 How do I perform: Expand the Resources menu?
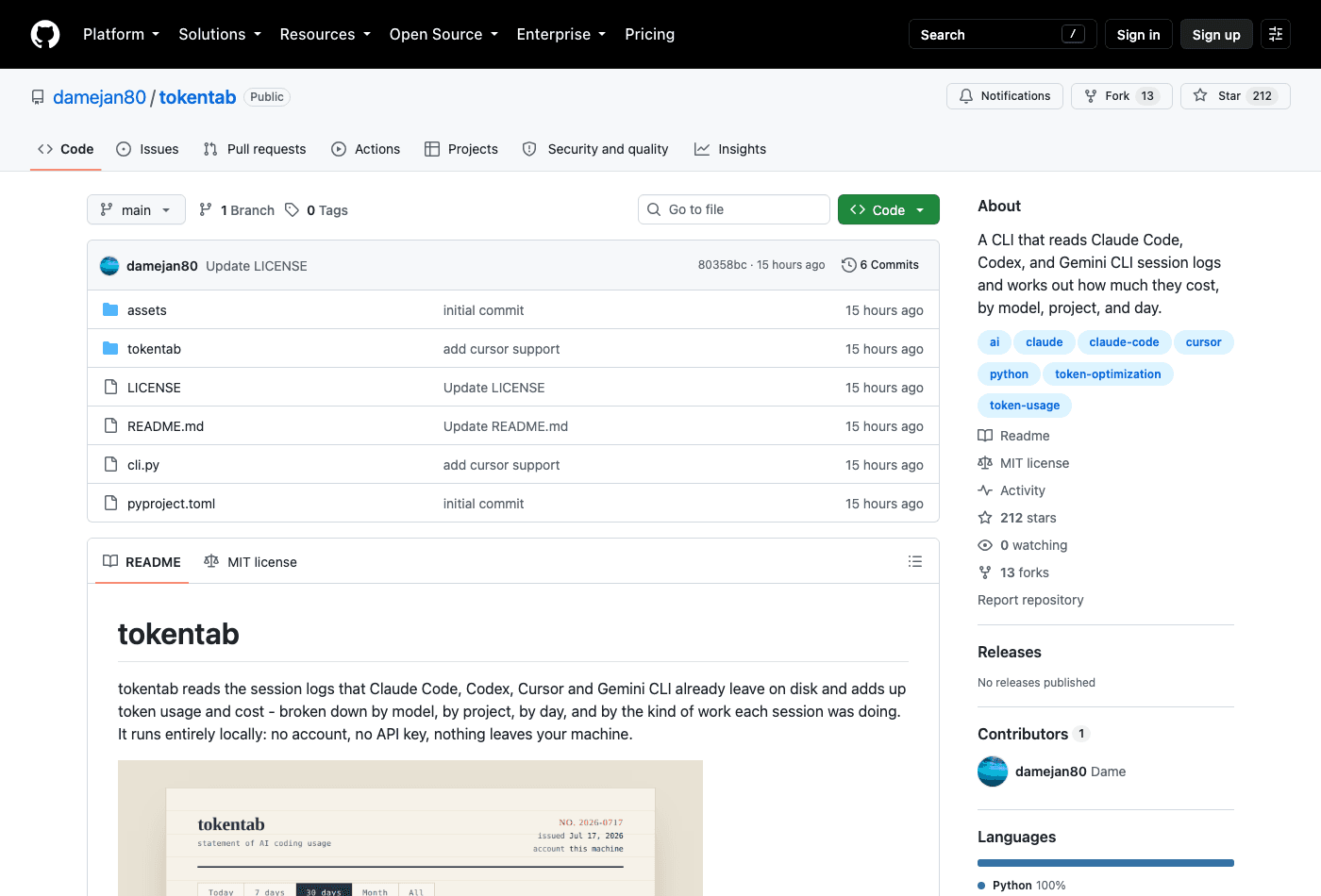[x=325, y=34]
